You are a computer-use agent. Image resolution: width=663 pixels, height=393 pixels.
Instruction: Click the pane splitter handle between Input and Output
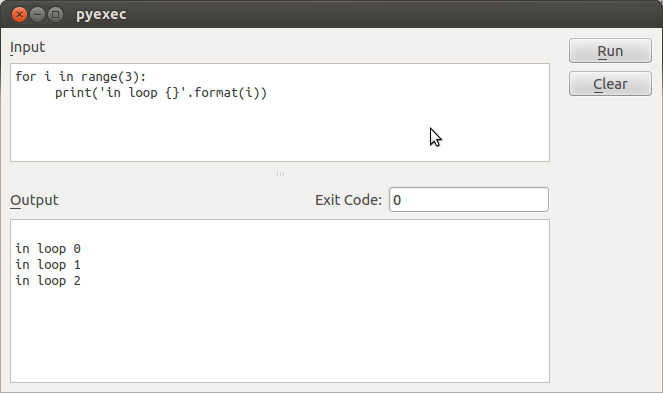click(280, 174)
